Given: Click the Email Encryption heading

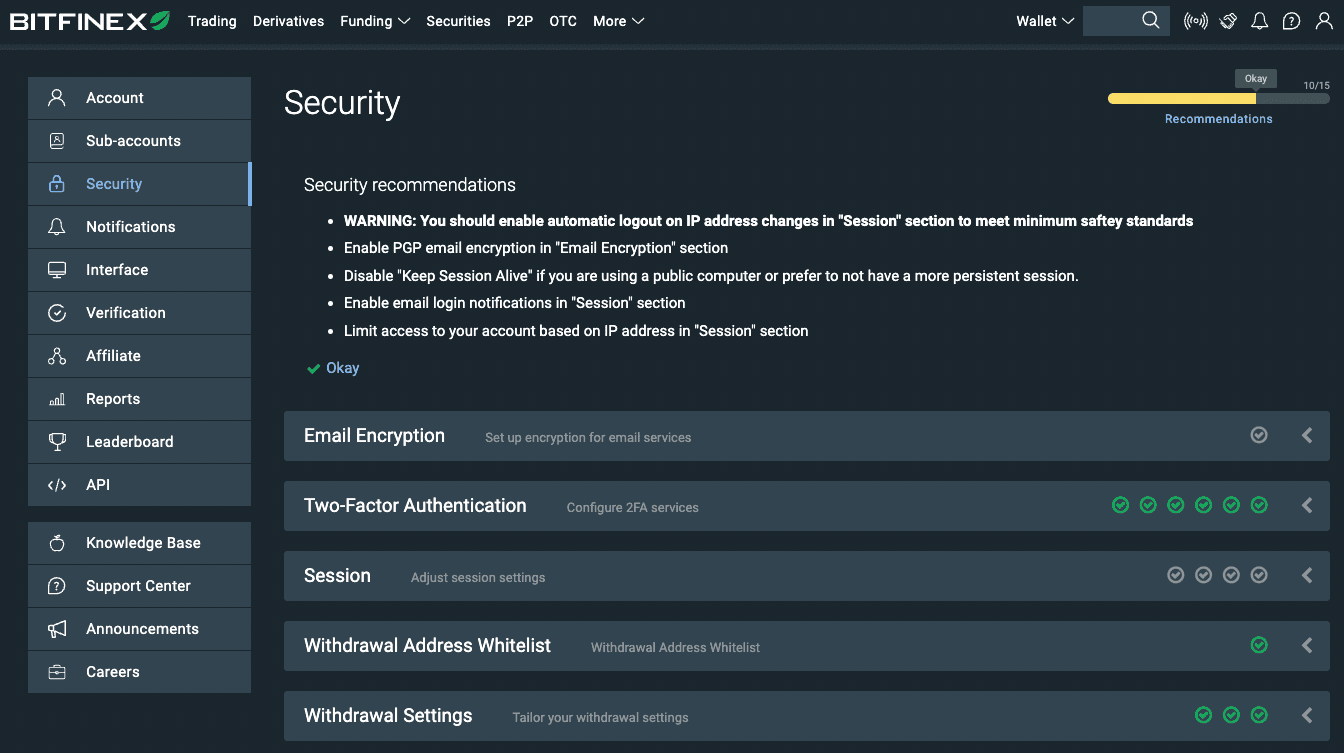Looking at the screenshot, I should (x=374, y=436).
